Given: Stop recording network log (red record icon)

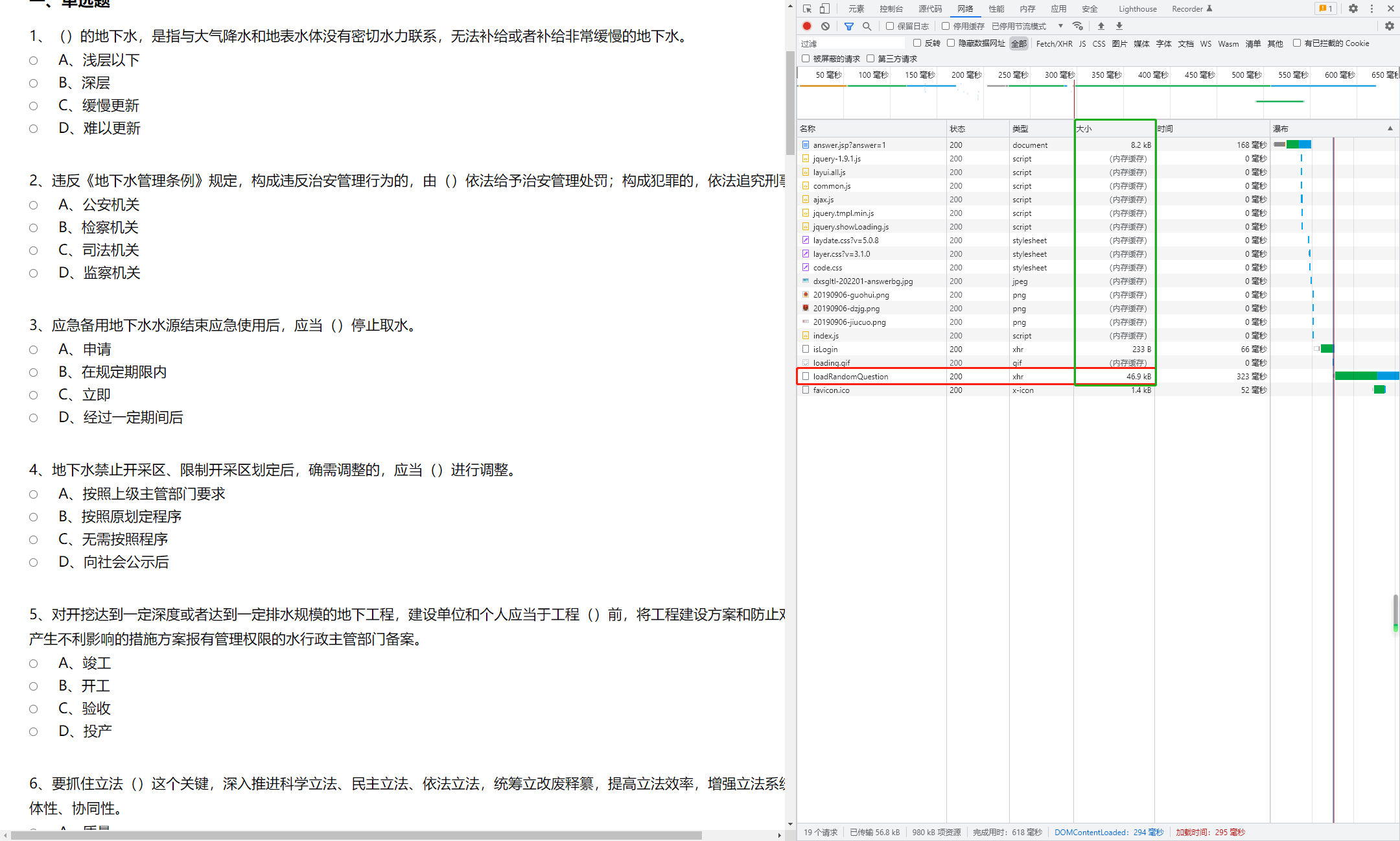Looking at the screenshot, I should pos(806,26).
